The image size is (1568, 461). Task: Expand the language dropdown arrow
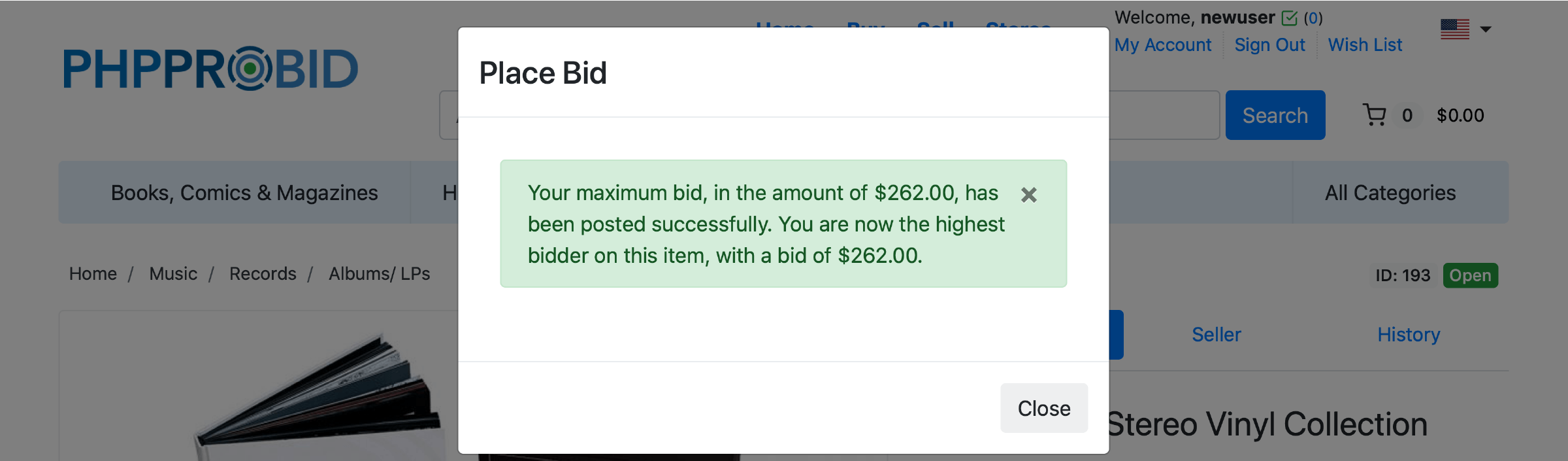pyautogui.click(x=1486, y=29)
